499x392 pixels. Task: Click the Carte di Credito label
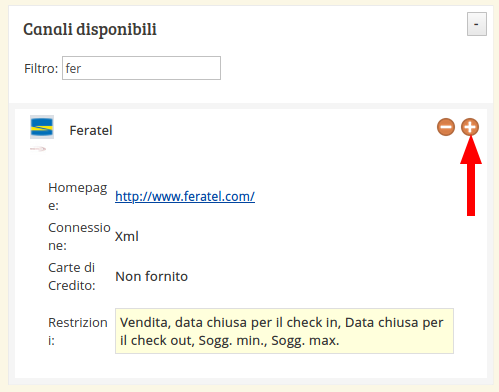pos(72,276)
